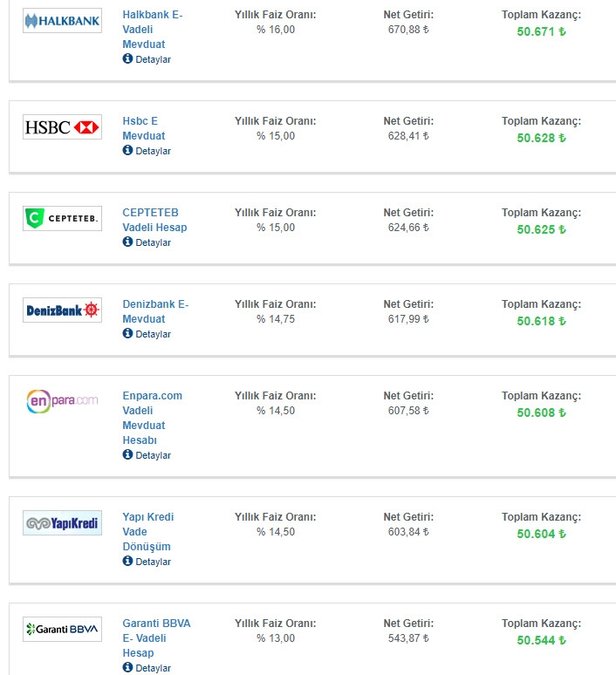This screenshot has width=616, height=675.
Task: Click the Halkbank logo
Action: [62, 21]
